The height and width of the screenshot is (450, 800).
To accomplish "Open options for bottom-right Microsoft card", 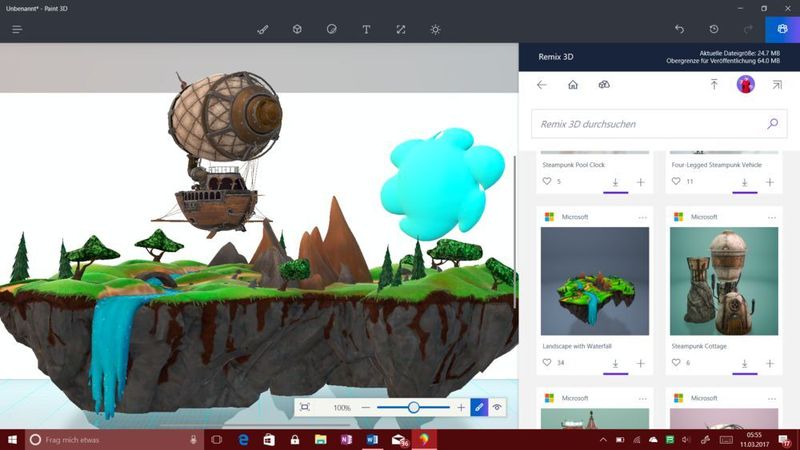I will click(771, 398).
